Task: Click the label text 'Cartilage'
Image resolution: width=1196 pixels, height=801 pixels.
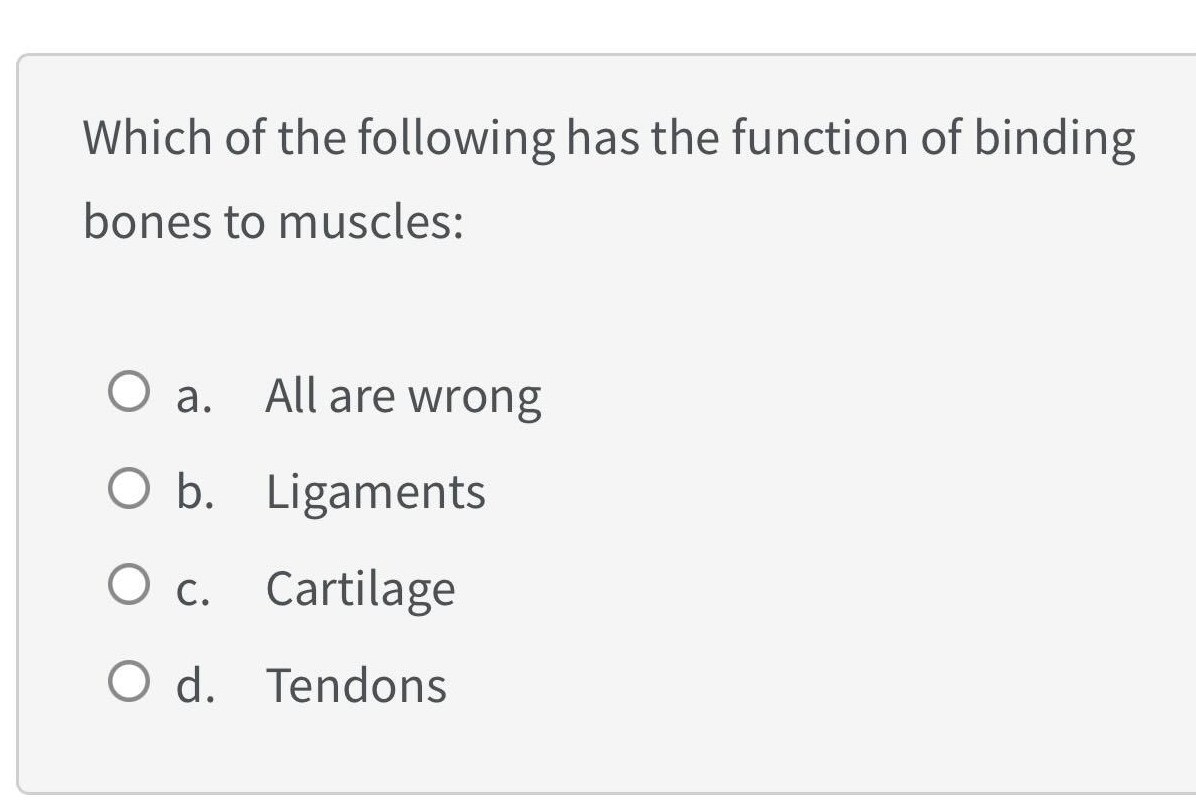Action: pos(359,588)
